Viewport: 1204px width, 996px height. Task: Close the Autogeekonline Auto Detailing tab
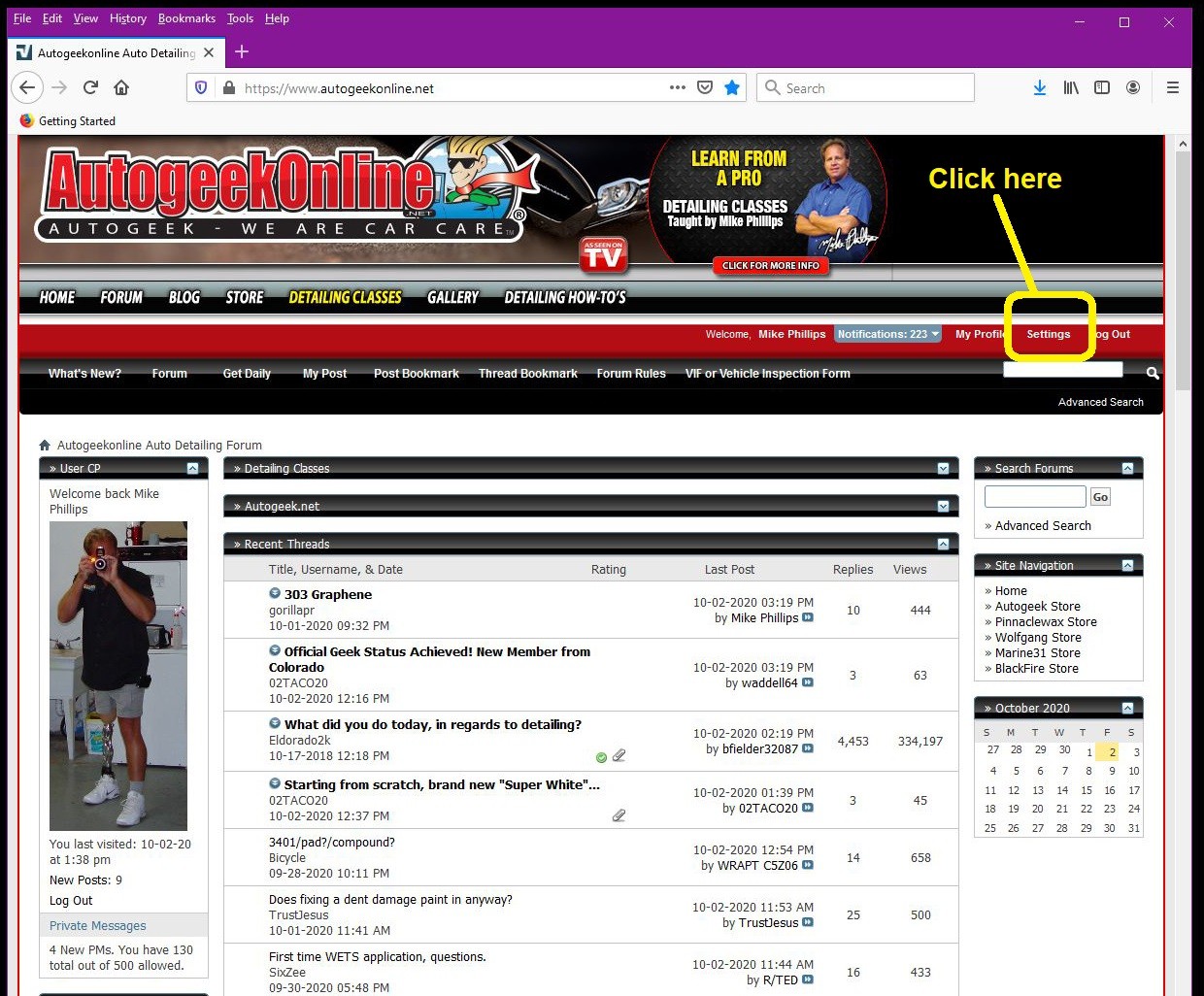coord(209,52)
